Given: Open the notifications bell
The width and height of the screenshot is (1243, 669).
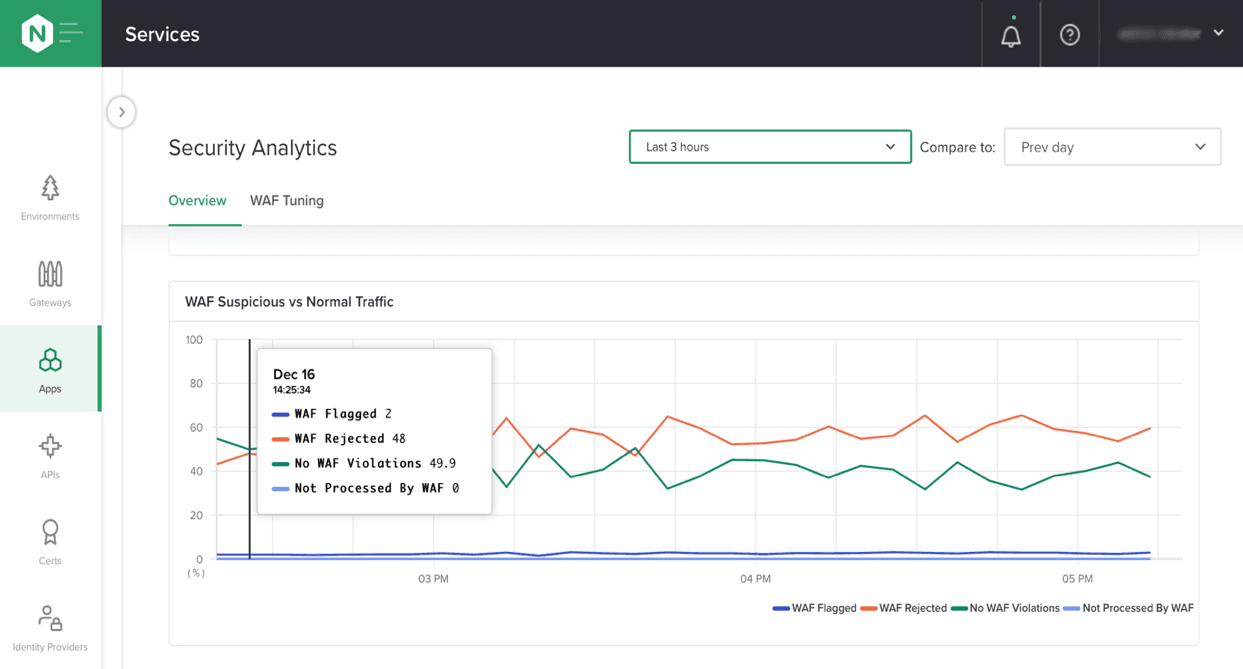Looking at the screenshot, I should pyautogui.click(x=1011, y=35).
